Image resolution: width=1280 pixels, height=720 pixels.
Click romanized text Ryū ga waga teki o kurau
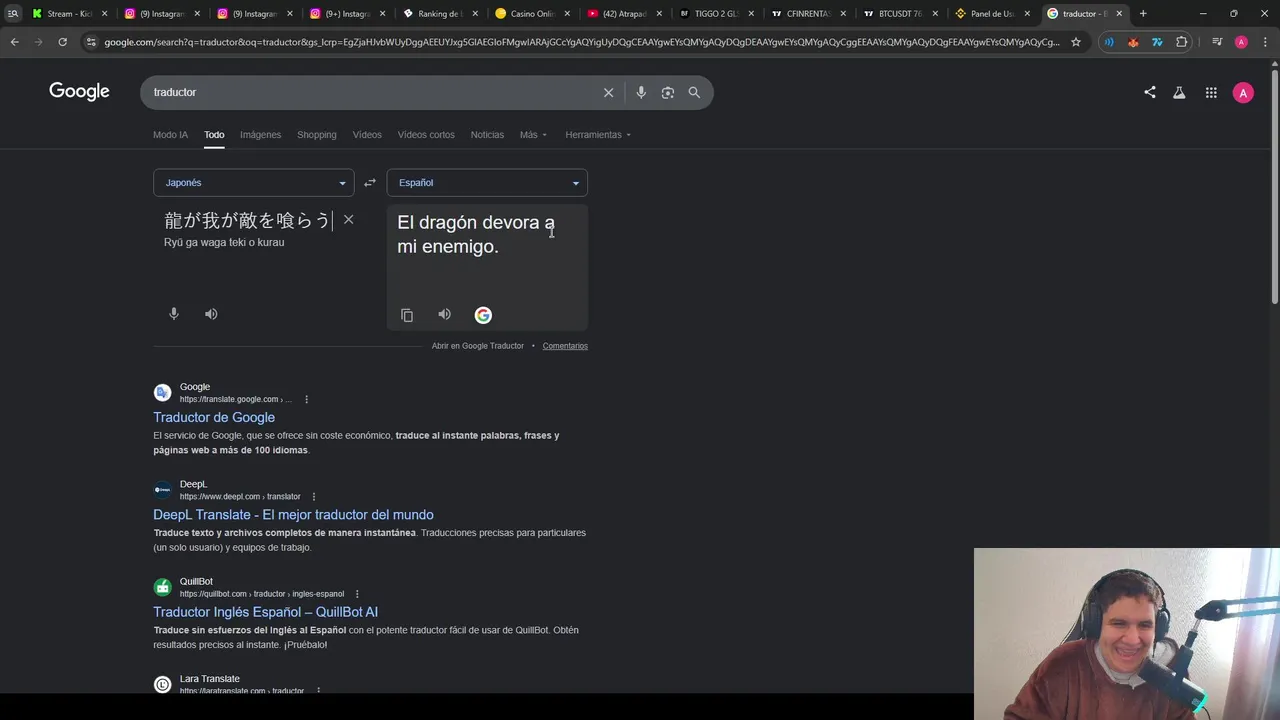(224, 242)
